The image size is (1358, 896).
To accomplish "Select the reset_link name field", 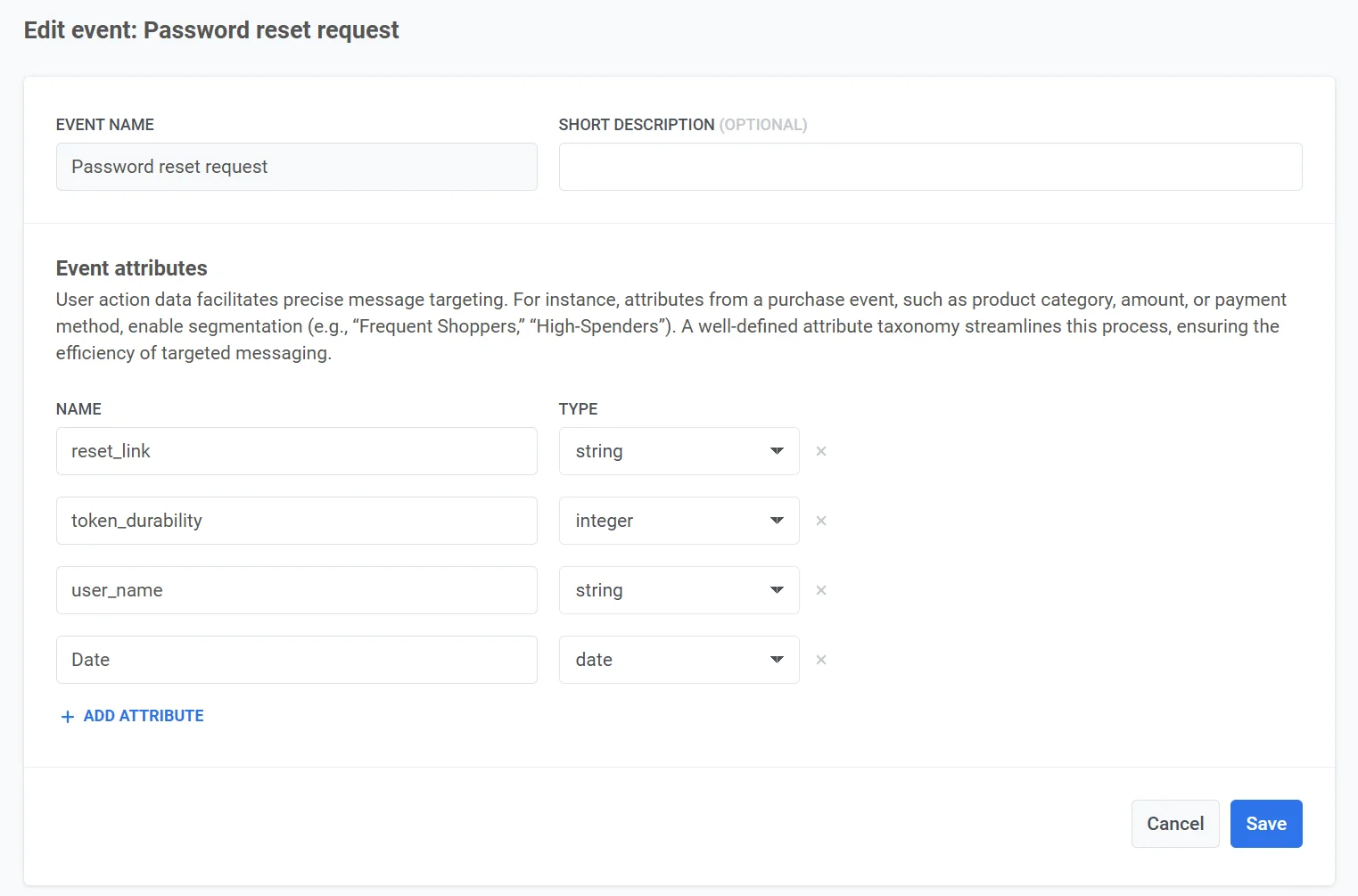I will pyautogui.click(x=296, y=451).
